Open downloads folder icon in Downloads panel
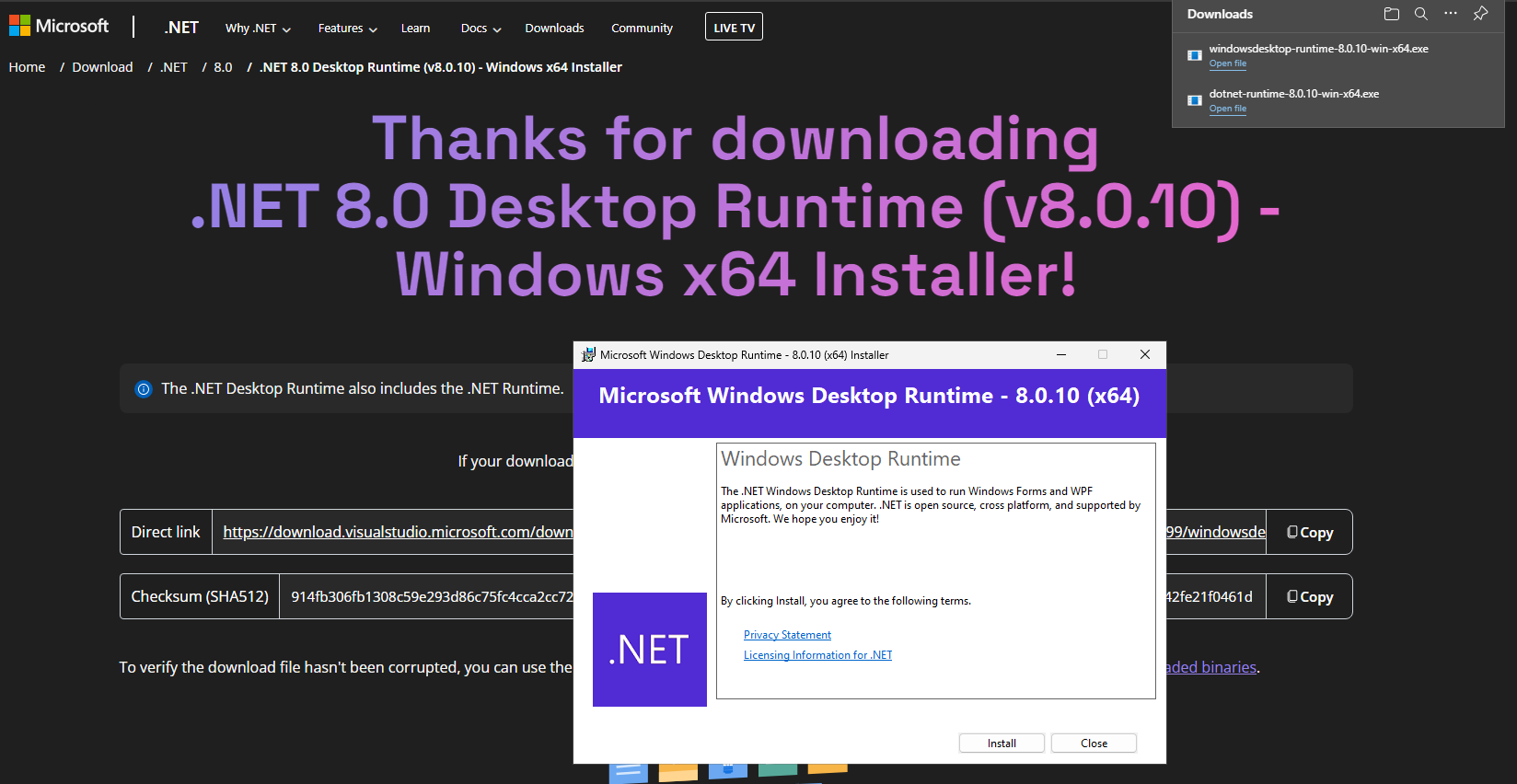1517x784 pixels. (x=1392, y=14)
